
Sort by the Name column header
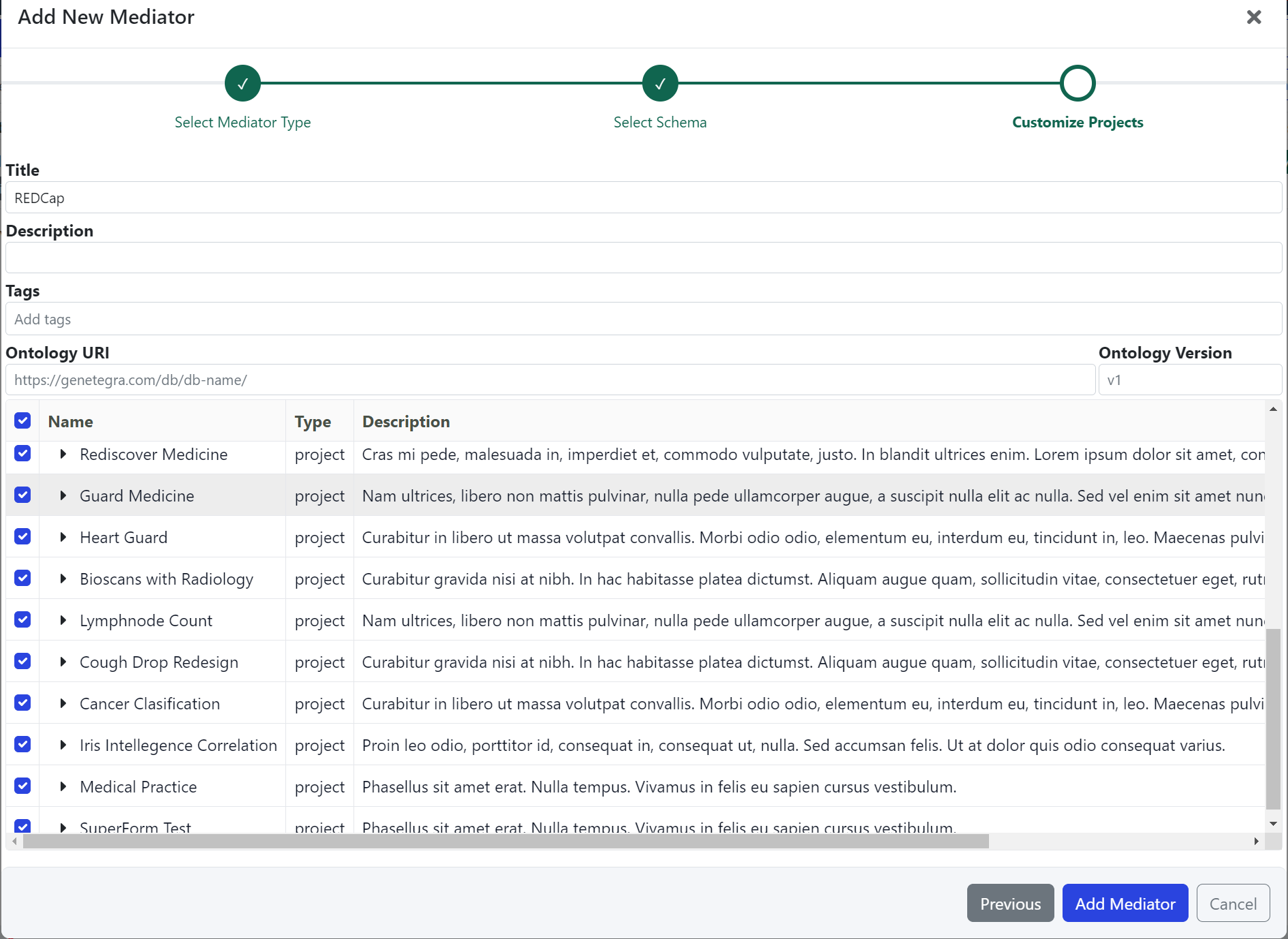click(71, 422)
